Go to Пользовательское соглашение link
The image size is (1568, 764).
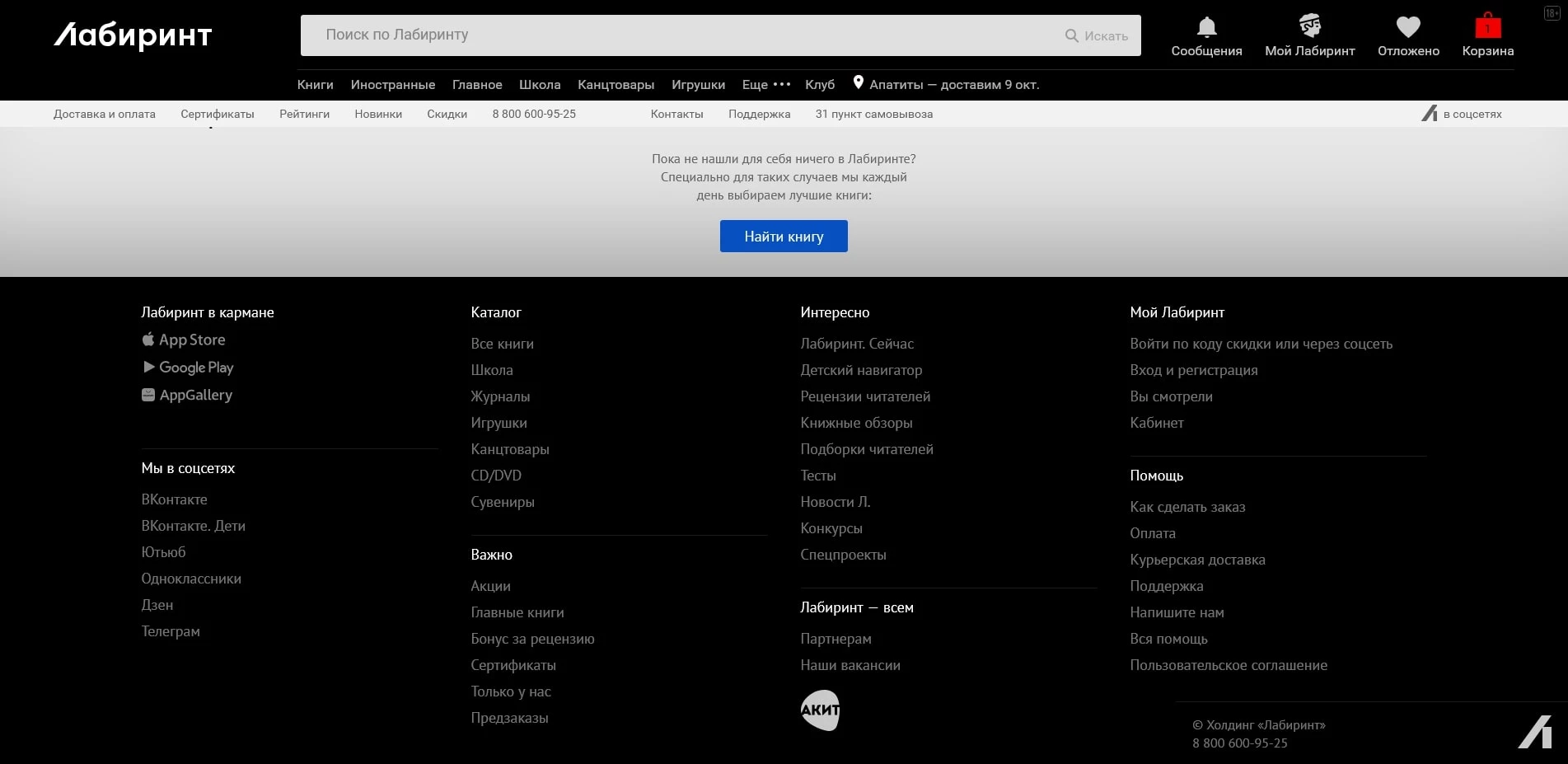(1228, 665)
